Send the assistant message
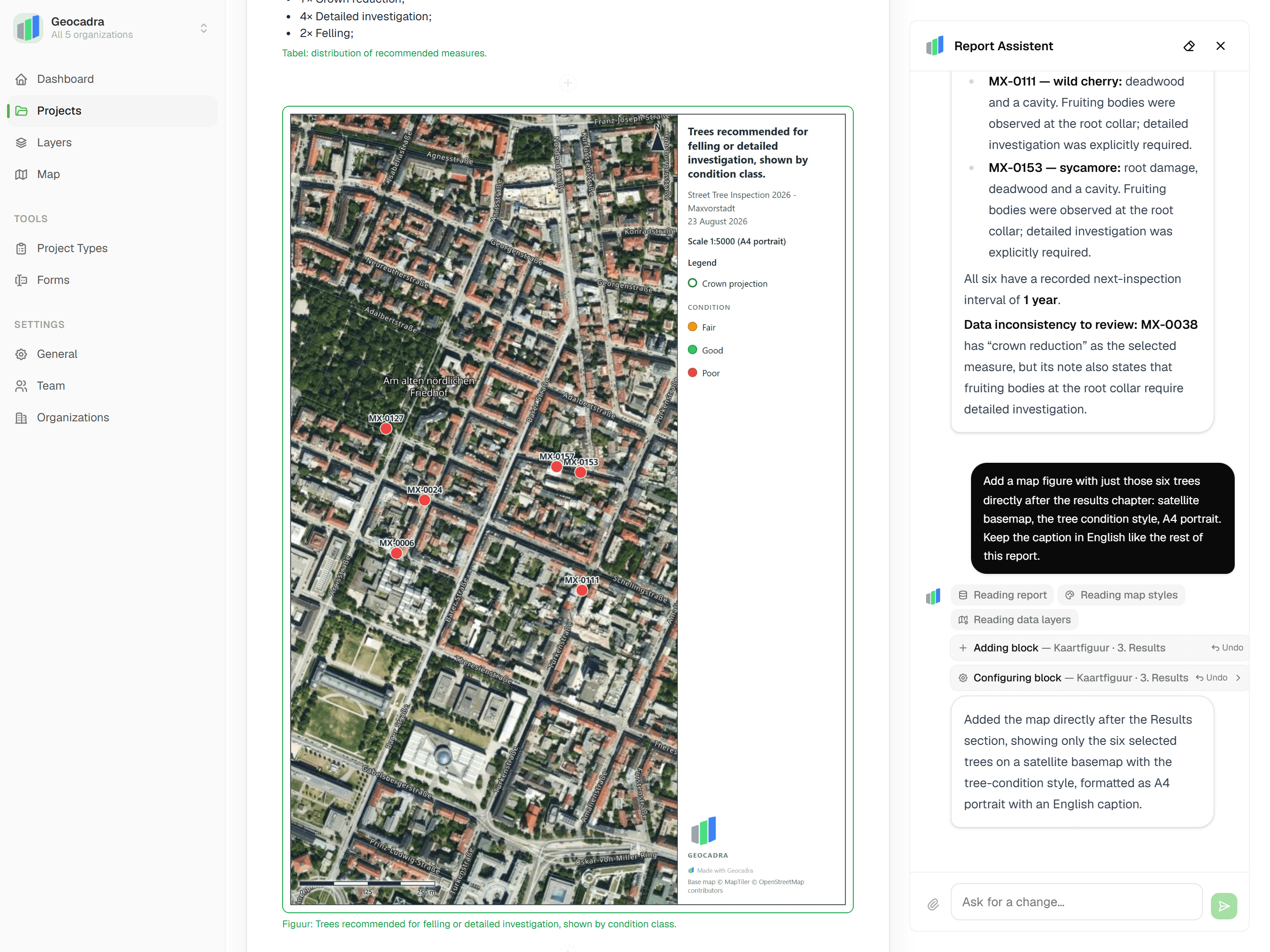Image resolution: width=1270 pixels, height=952 pixels. point(1224,906)
